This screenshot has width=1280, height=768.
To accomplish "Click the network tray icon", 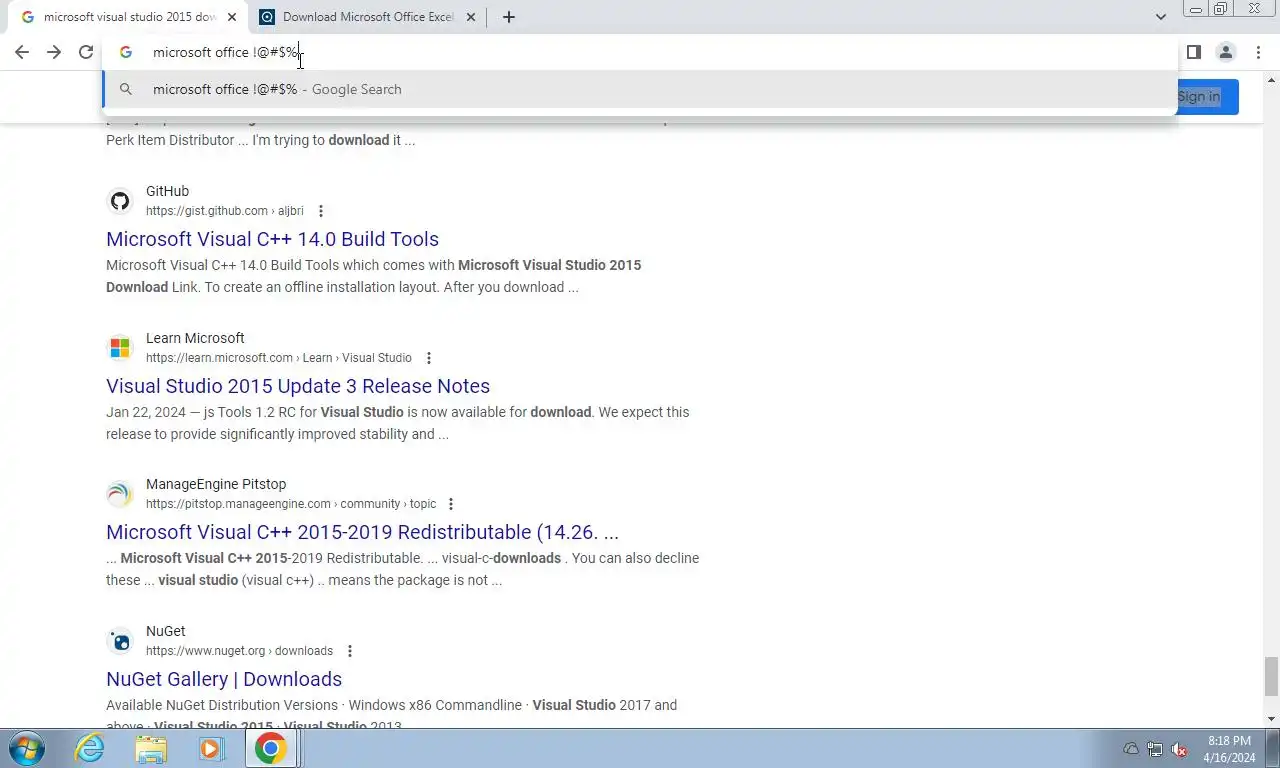I will 1155,749.
